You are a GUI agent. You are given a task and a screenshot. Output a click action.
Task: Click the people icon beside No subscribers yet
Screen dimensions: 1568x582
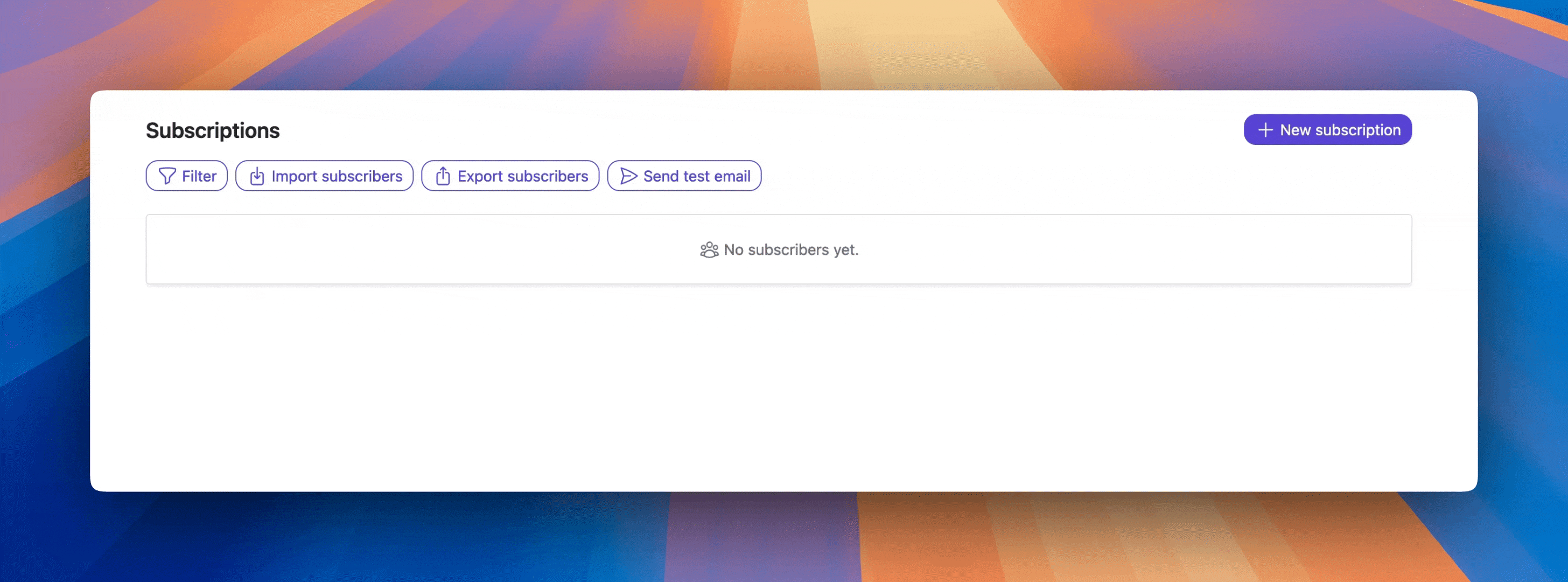click(709, 250)
